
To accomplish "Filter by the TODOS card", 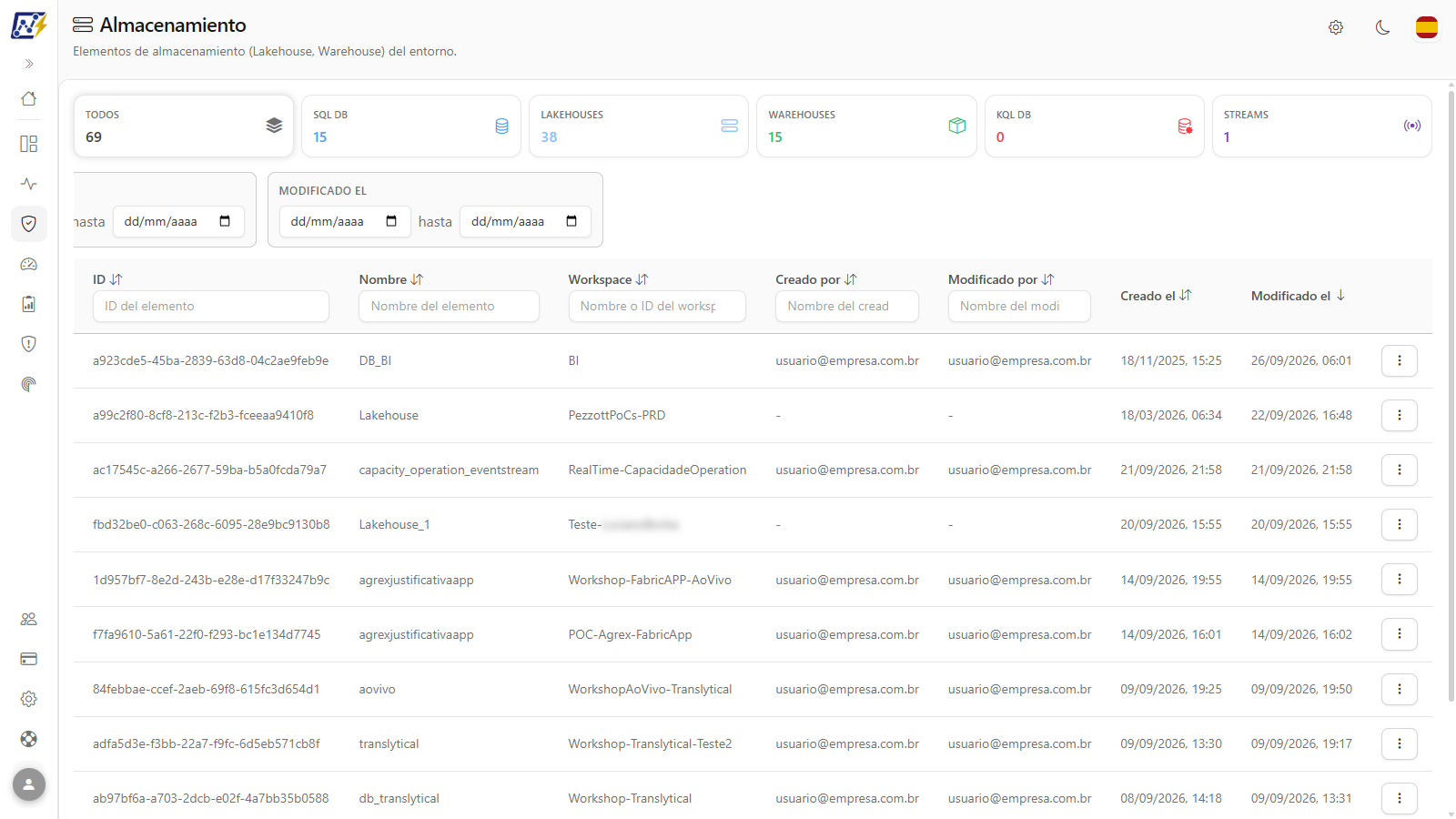I will click(x=184, y=126).
